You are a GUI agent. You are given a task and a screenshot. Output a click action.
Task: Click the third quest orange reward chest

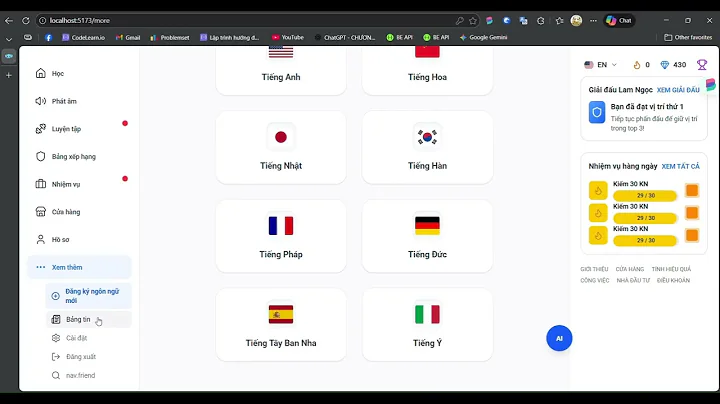692,236
